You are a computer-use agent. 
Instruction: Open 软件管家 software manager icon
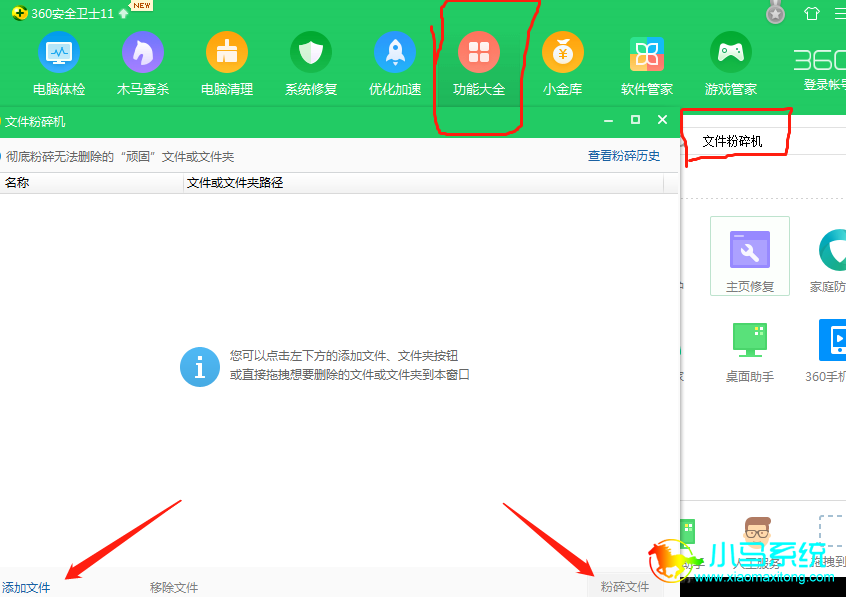pyautogui.click(x=646, y=54)
